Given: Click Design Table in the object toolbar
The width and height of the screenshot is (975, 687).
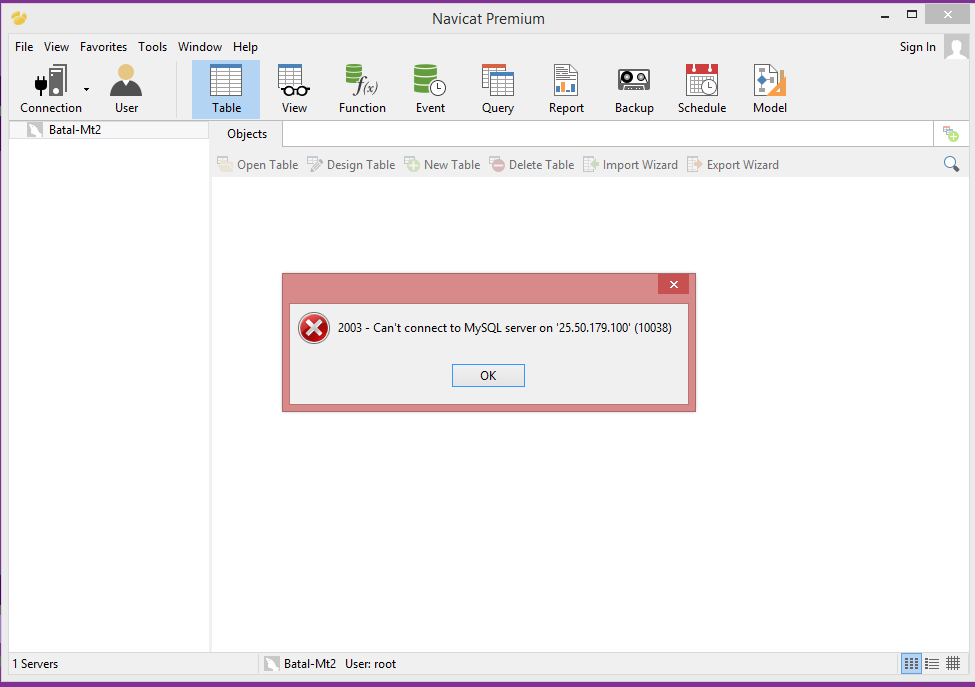Looking at the screenshot, I should (351, 165).
